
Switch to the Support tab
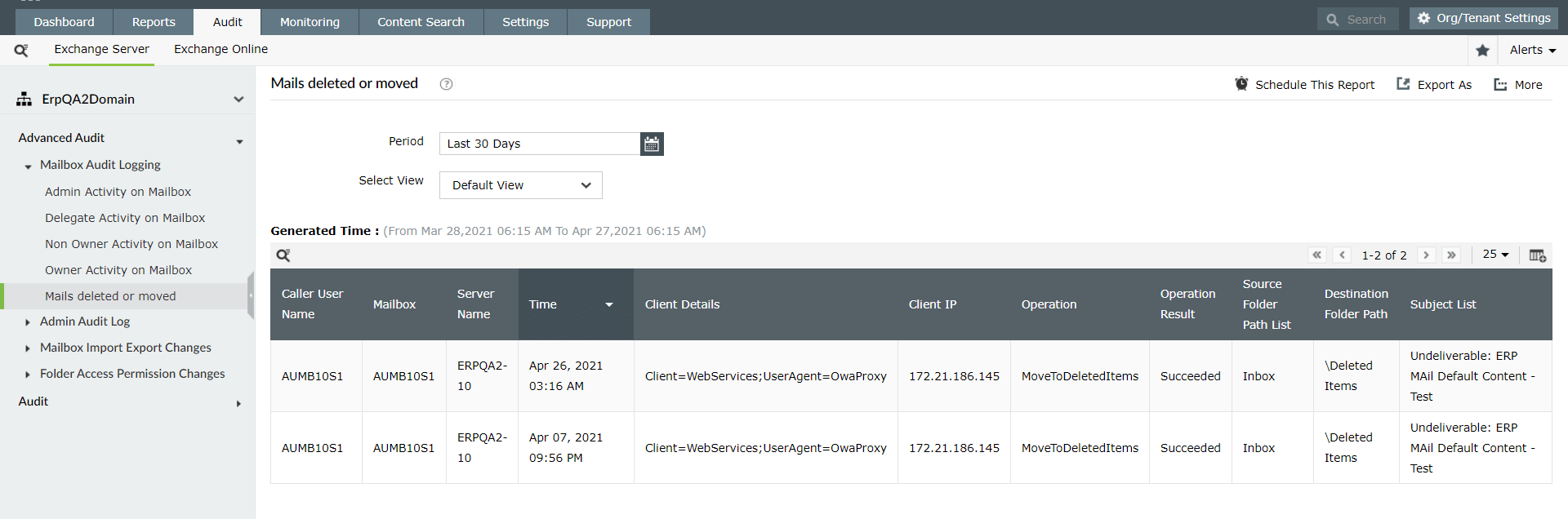point(608,22)
